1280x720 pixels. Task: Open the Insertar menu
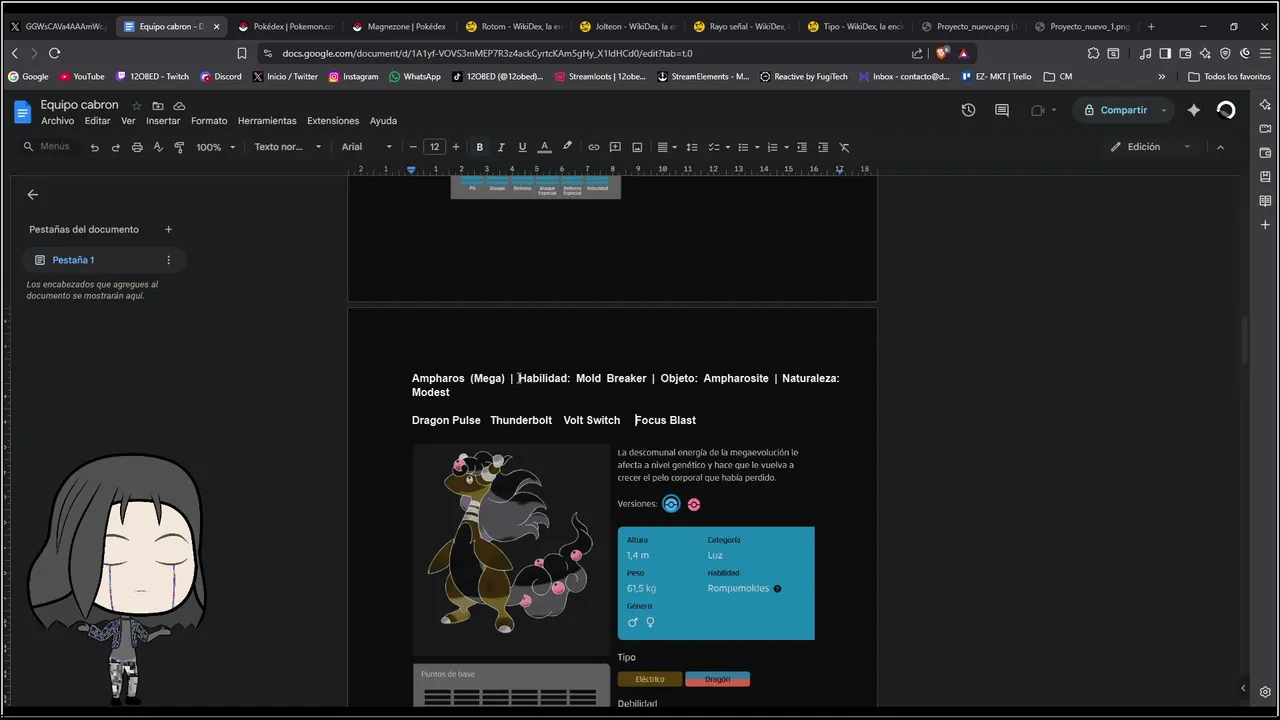point(163,121)
